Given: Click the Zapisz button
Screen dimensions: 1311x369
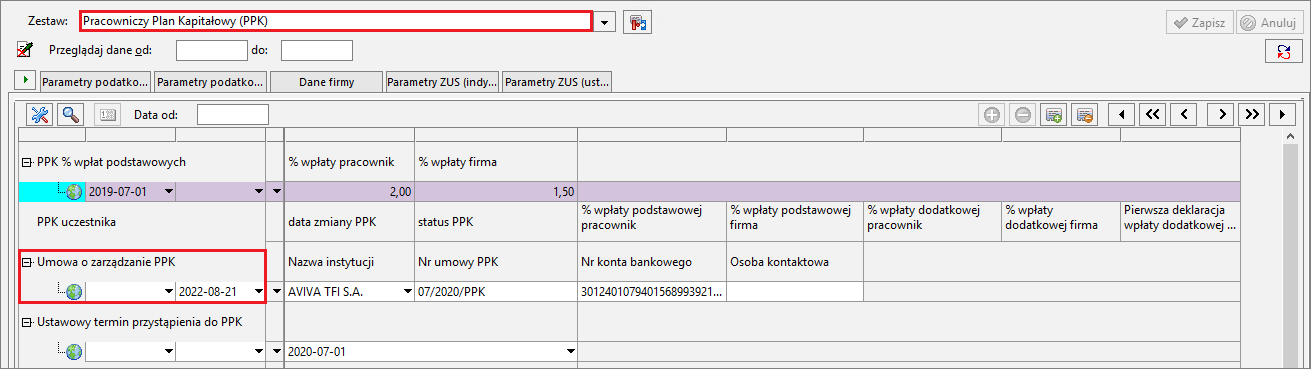Looking at the screenshot, I should click(1200, 22).
